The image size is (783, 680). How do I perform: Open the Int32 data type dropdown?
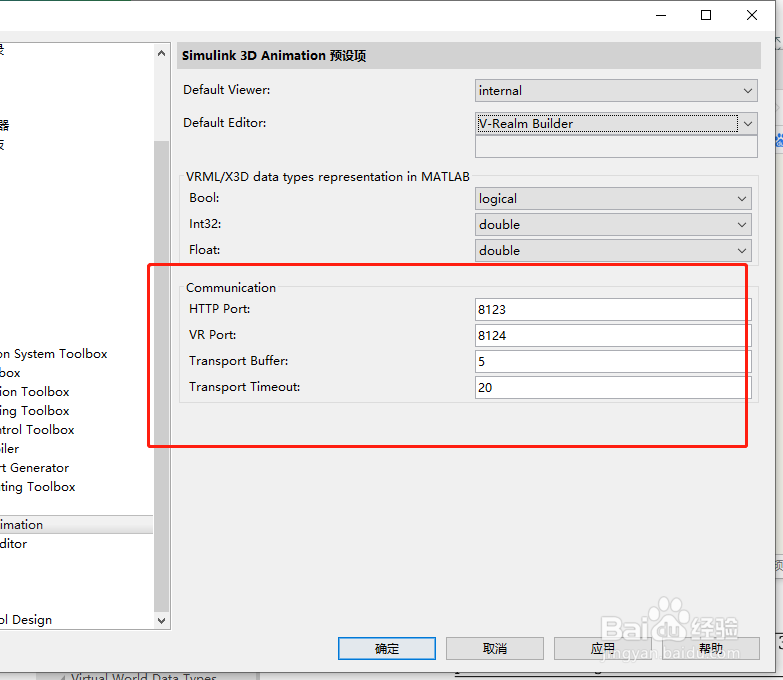coord(613,225)
